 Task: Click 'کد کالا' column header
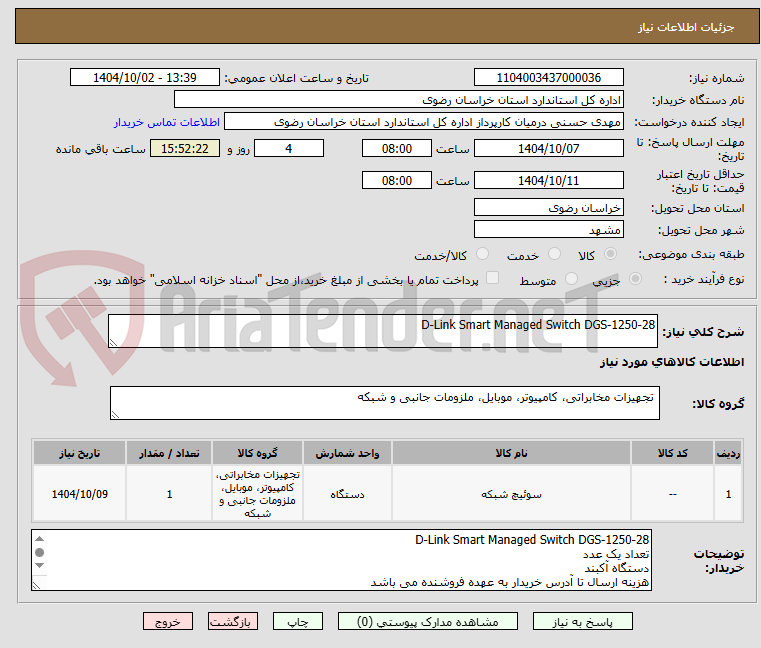tap(672, 453)
